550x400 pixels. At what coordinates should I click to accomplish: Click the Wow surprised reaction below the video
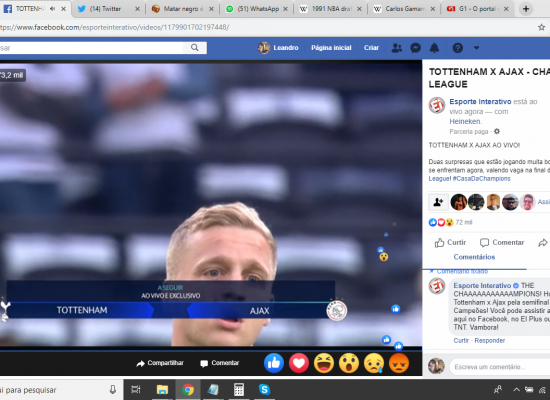click(349, 363)
